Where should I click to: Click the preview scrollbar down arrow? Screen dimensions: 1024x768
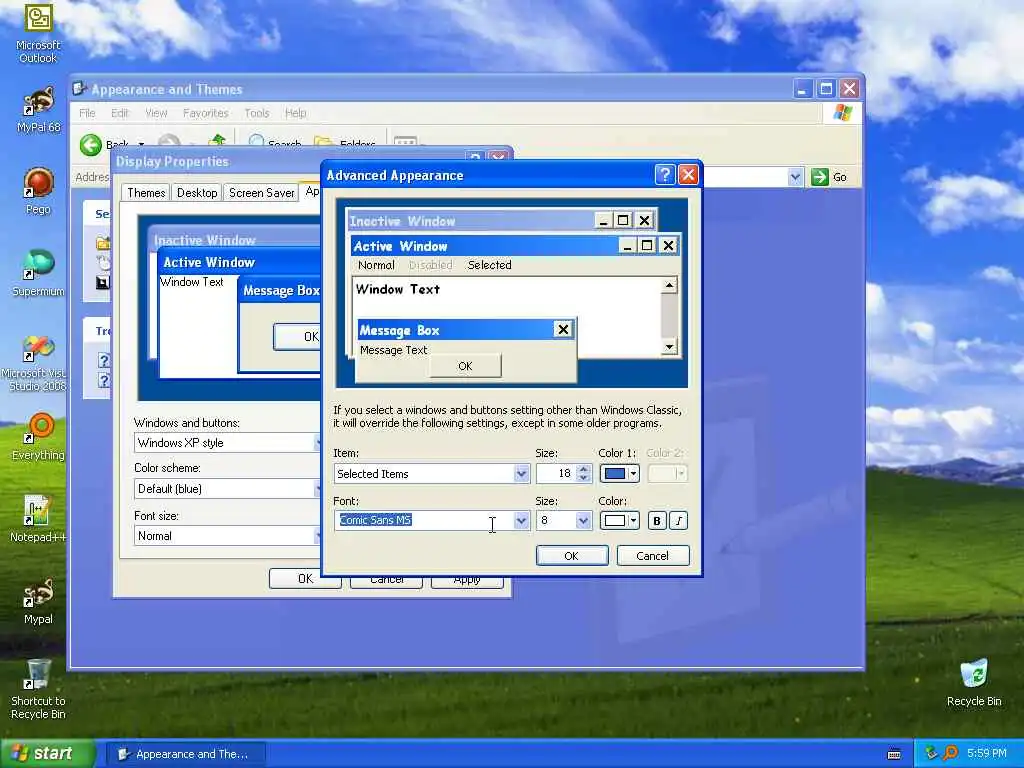coord(669,347)
